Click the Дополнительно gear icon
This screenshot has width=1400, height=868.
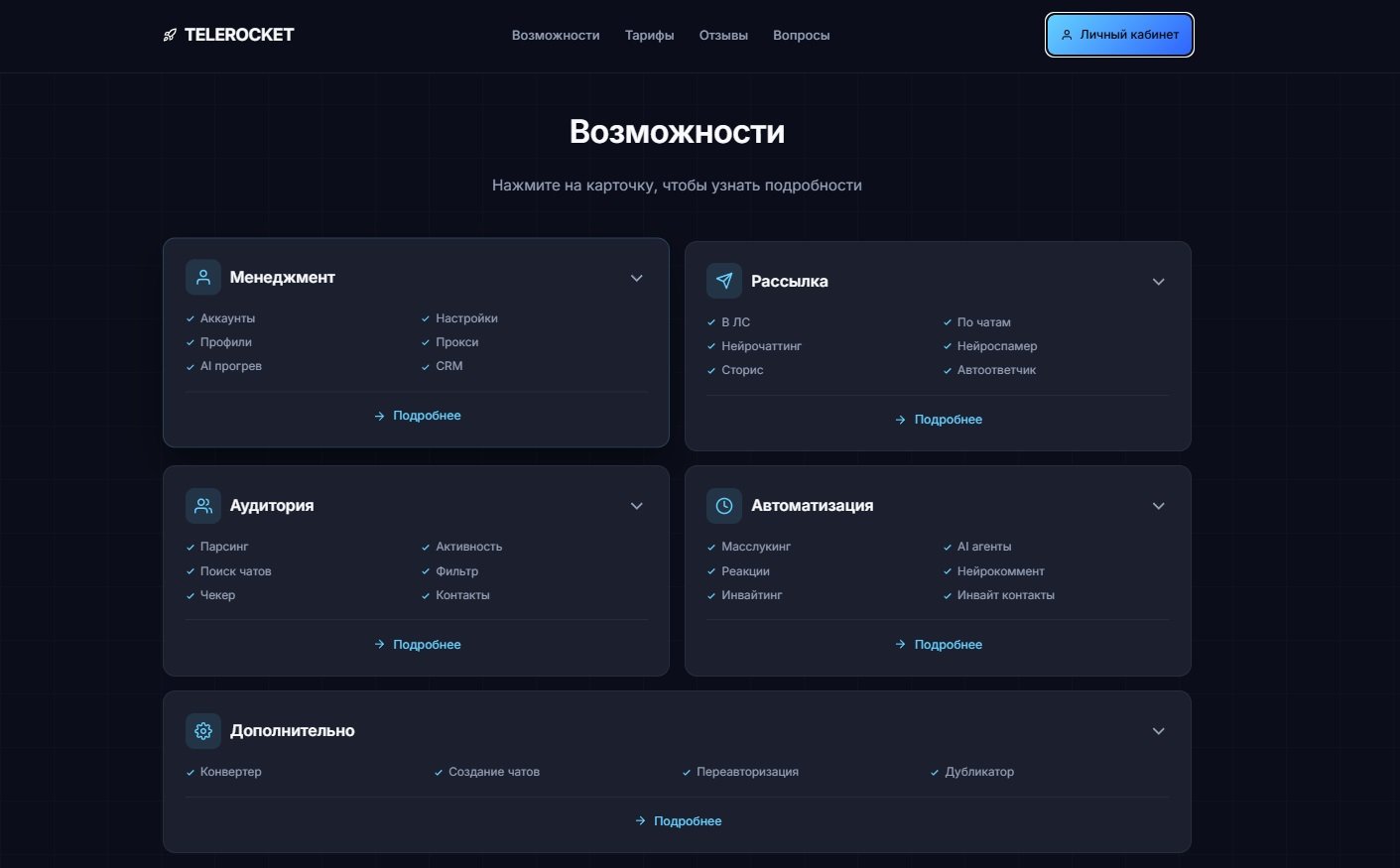tap(203, 731)
